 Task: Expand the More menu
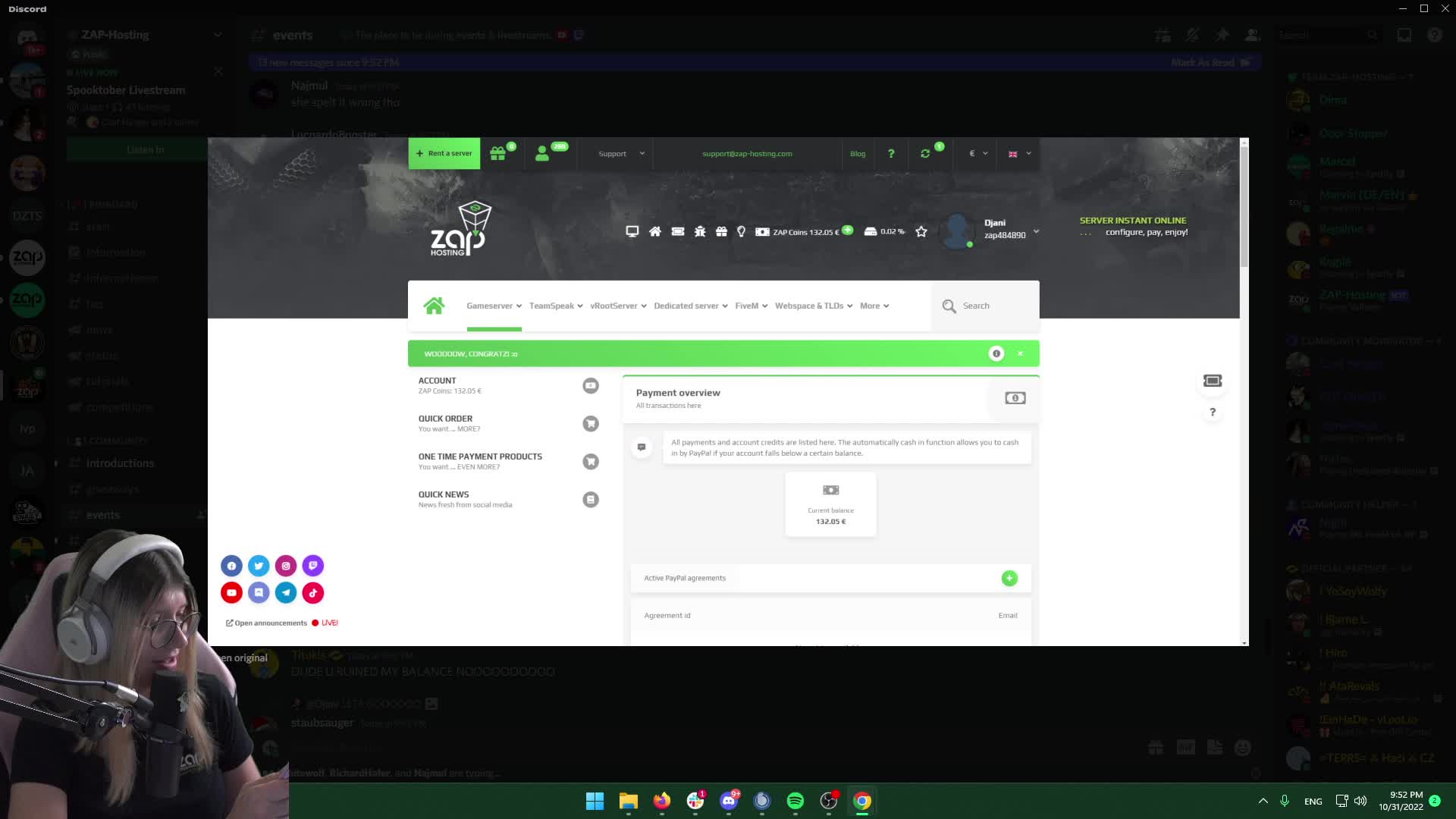pyautogui.click(x=874, y=306)
